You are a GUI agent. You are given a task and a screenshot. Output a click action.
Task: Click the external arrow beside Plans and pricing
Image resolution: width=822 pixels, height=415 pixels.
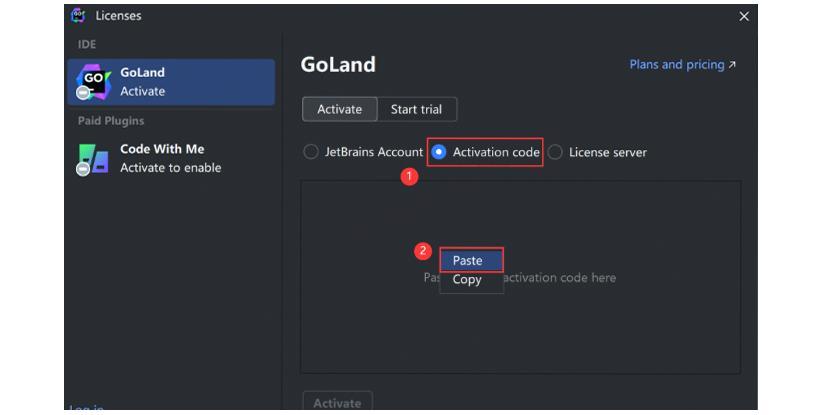click(x=732, y=64)
